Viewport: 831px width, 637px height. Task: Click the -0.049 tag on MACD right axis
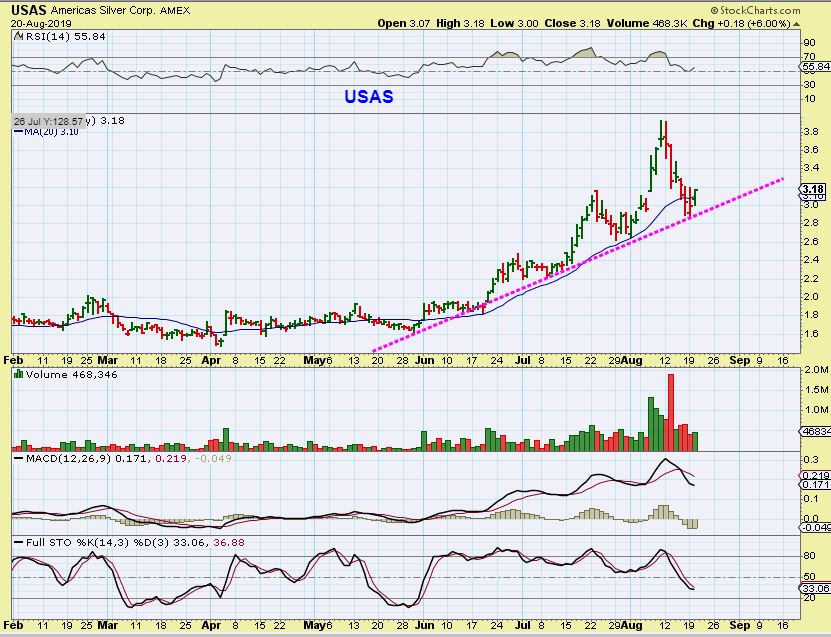coord(815,527)
